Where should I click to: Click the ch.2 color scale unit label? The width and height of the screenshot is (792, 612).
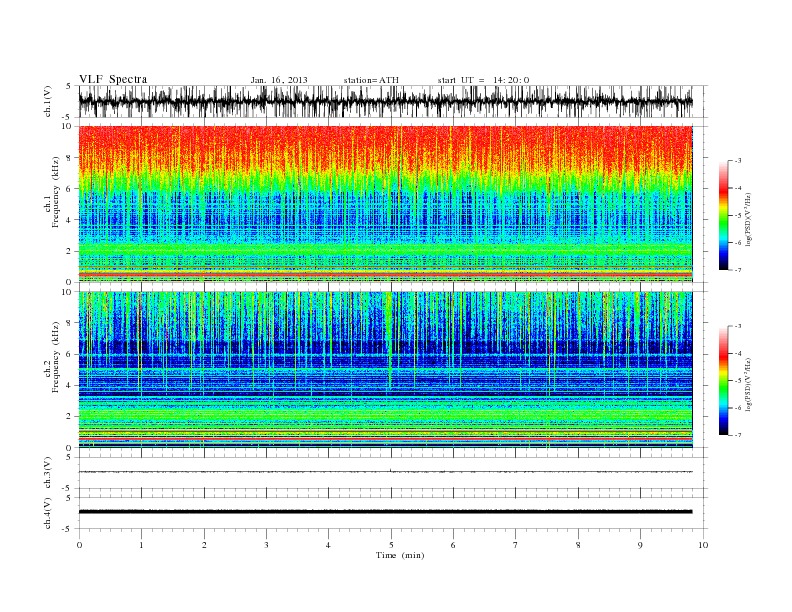point(748,384)
